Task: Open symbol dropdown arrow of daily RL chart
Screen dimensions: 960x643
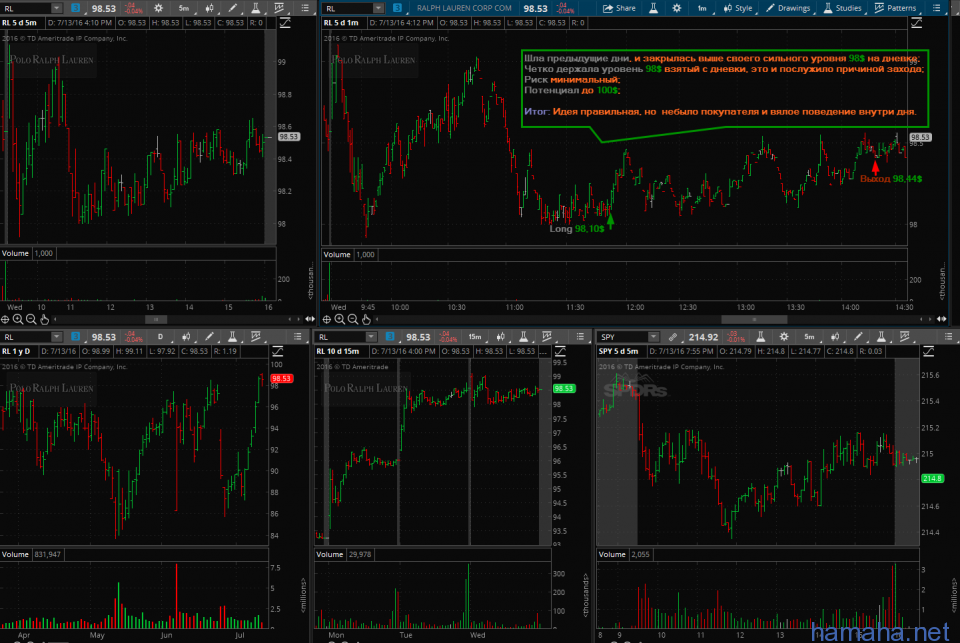Action: point(56,337)
